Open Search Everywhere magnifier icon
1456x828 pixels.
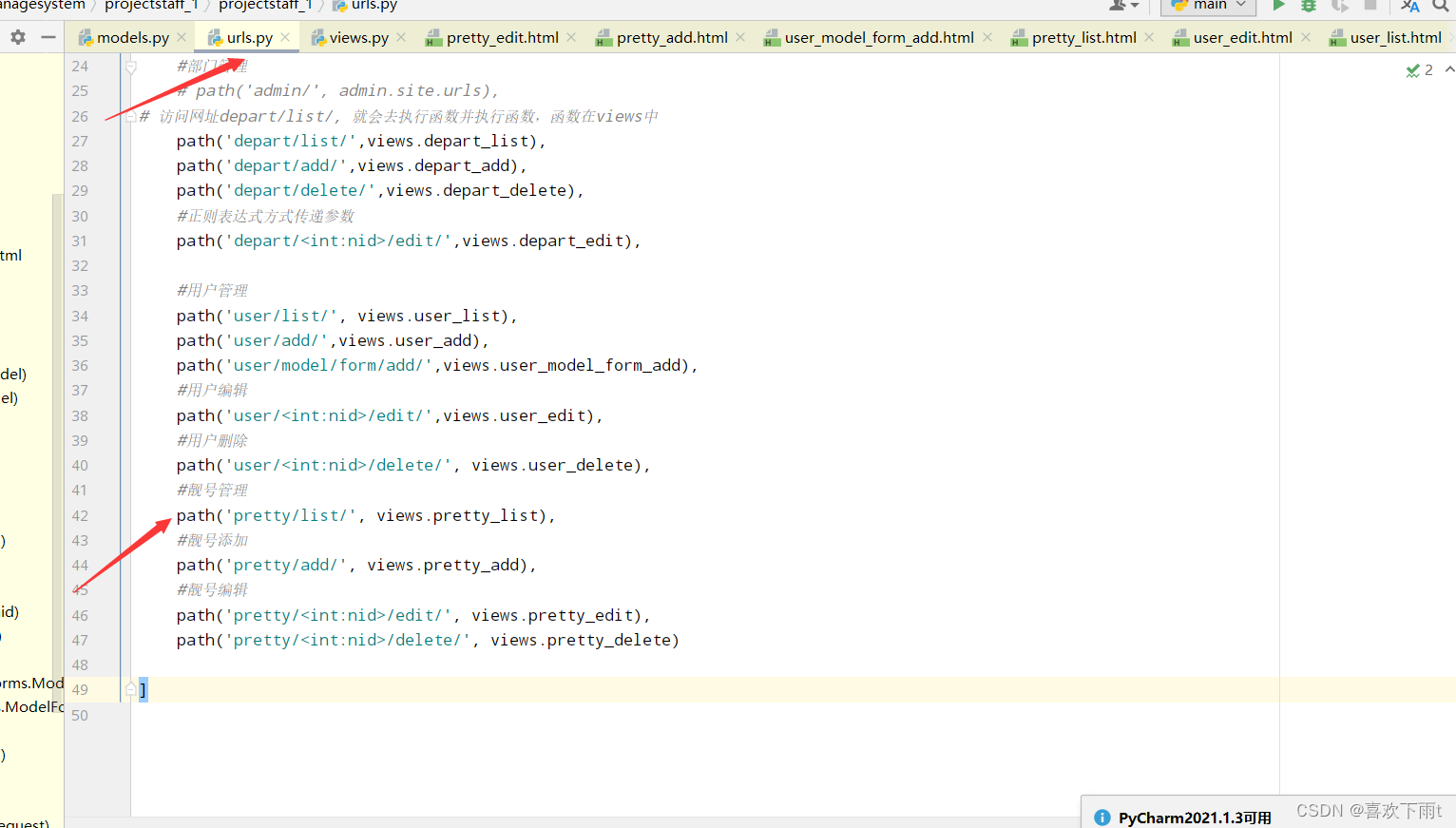(1442, 6)
